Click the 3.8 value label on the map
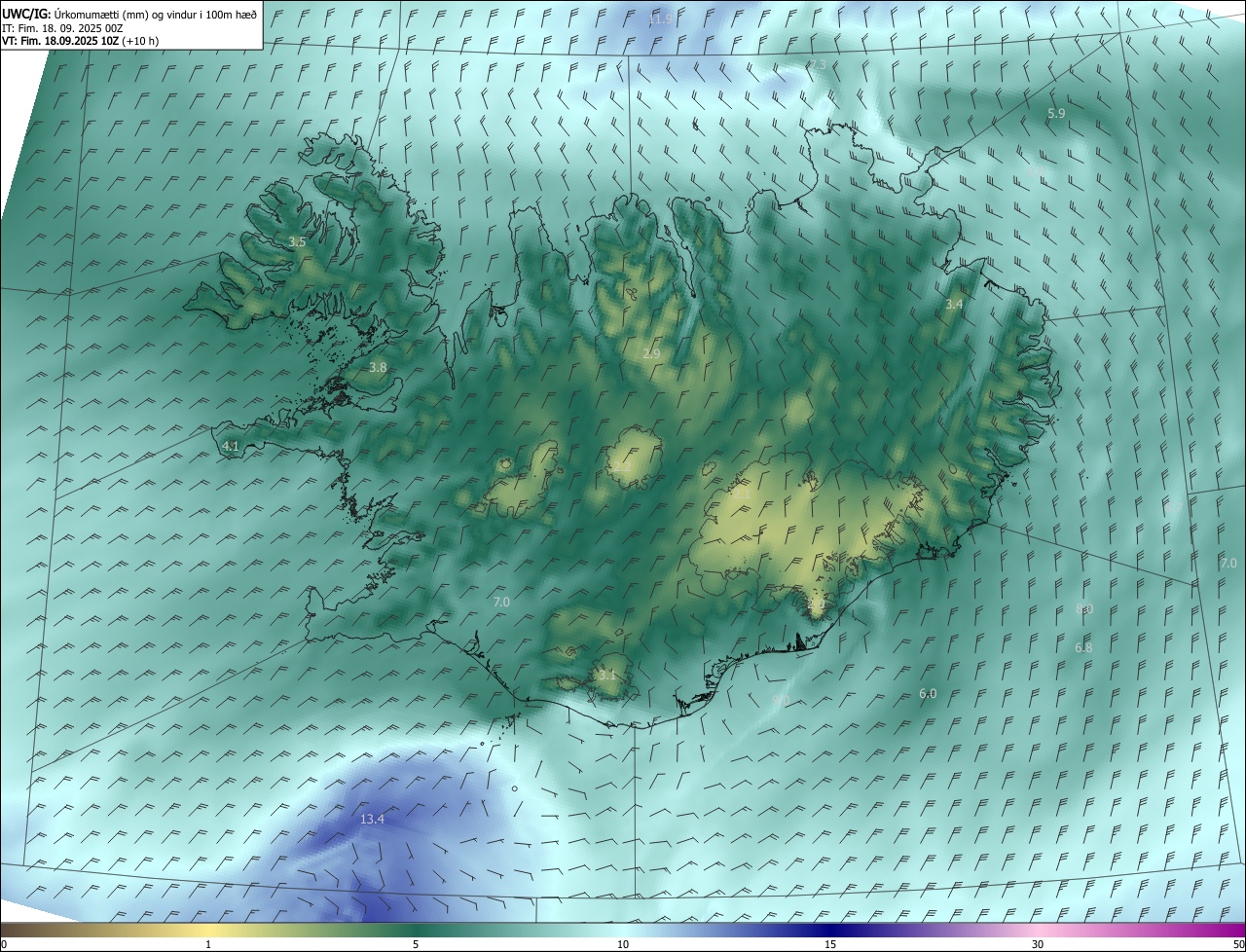Screen dimensions: 1246x952 [378, 367]
